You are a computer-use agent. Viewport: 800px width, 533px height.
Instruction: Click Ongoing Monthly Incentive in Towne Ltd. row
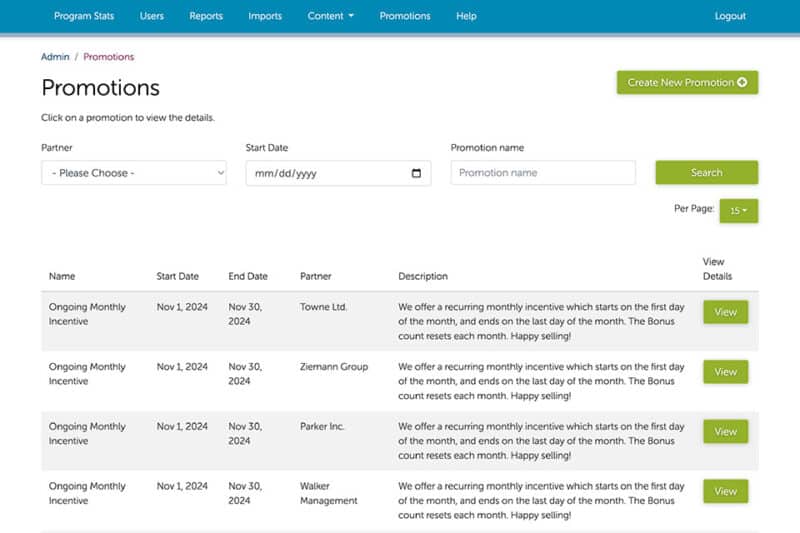click(x=87, y=314)
